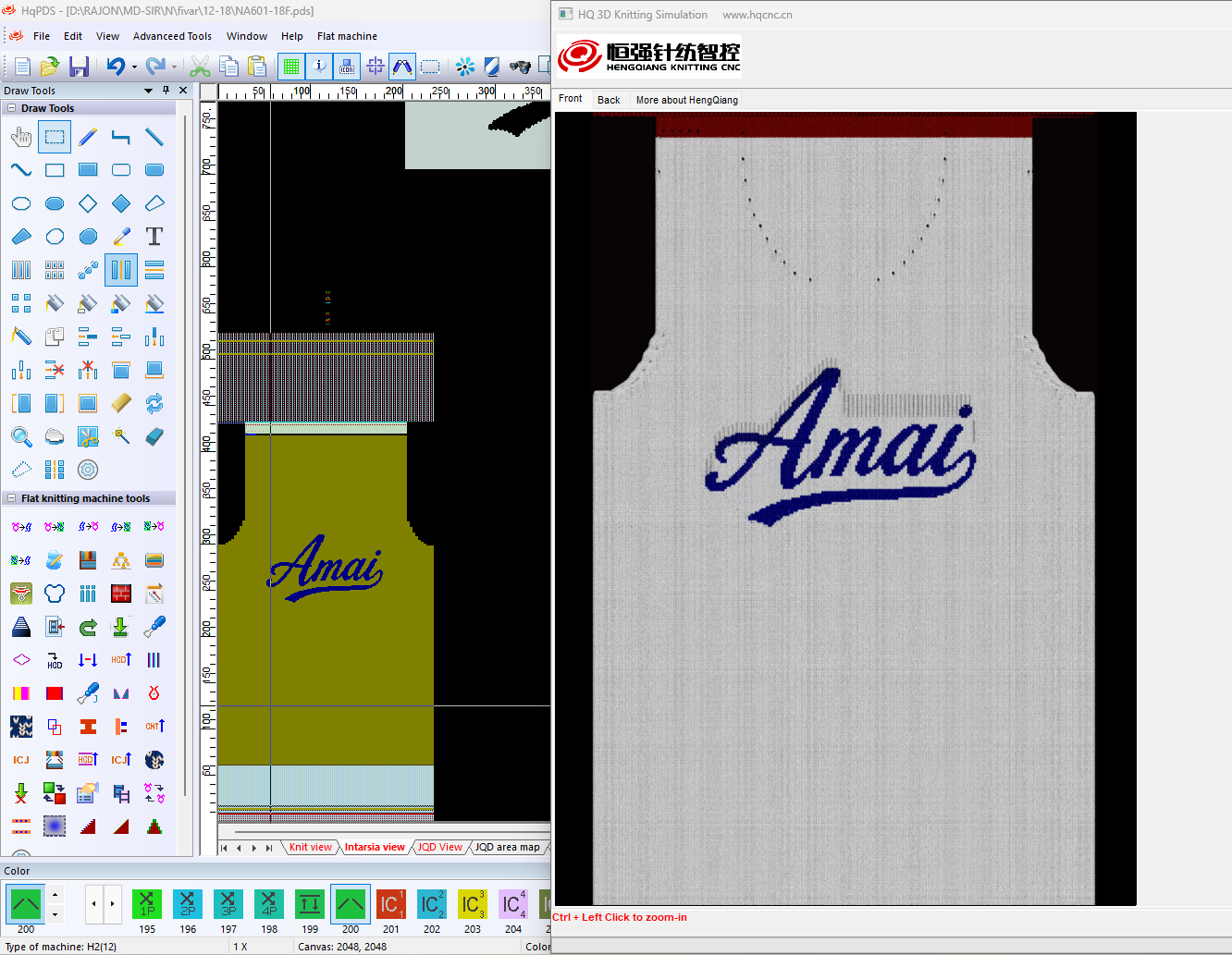Collapse Flat knitting machine tools section
The width and height of the screenshot is (1232, 955).
tap(12, 498)
